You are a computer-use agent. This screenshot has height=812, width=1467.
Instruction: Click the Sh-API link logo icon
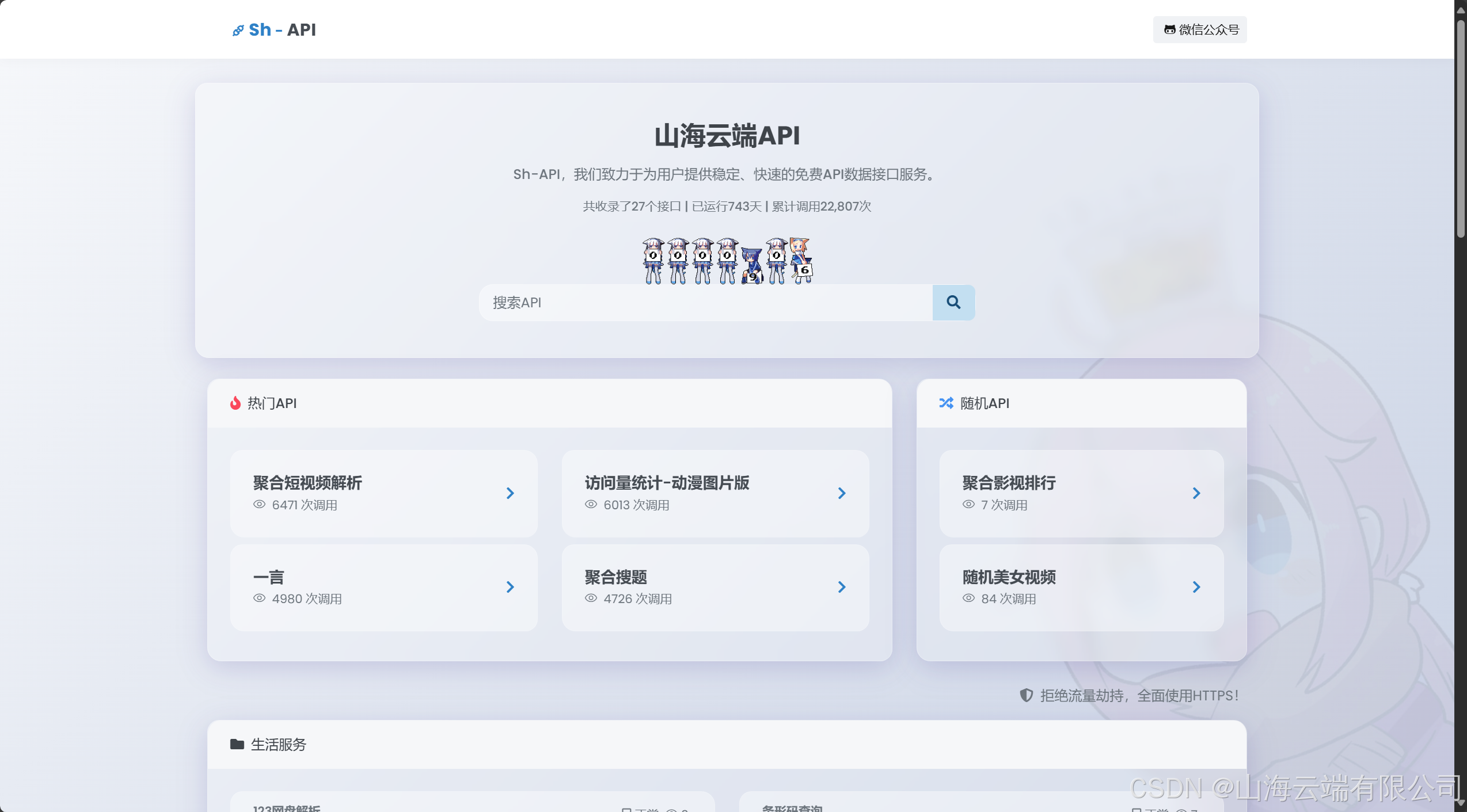(x=238, y=31)
